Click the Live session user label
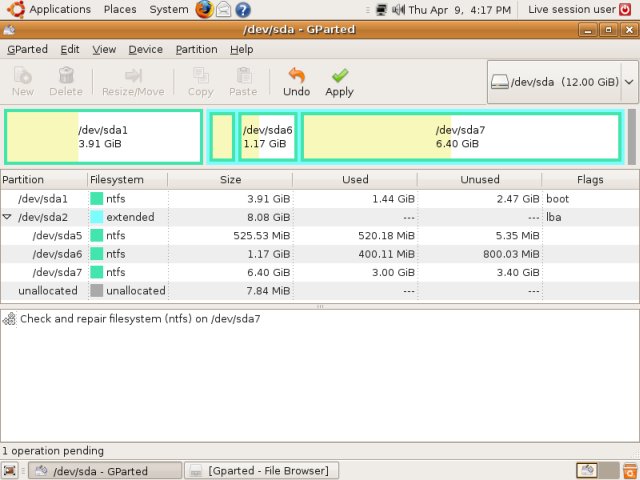 [x=571, y=9]
